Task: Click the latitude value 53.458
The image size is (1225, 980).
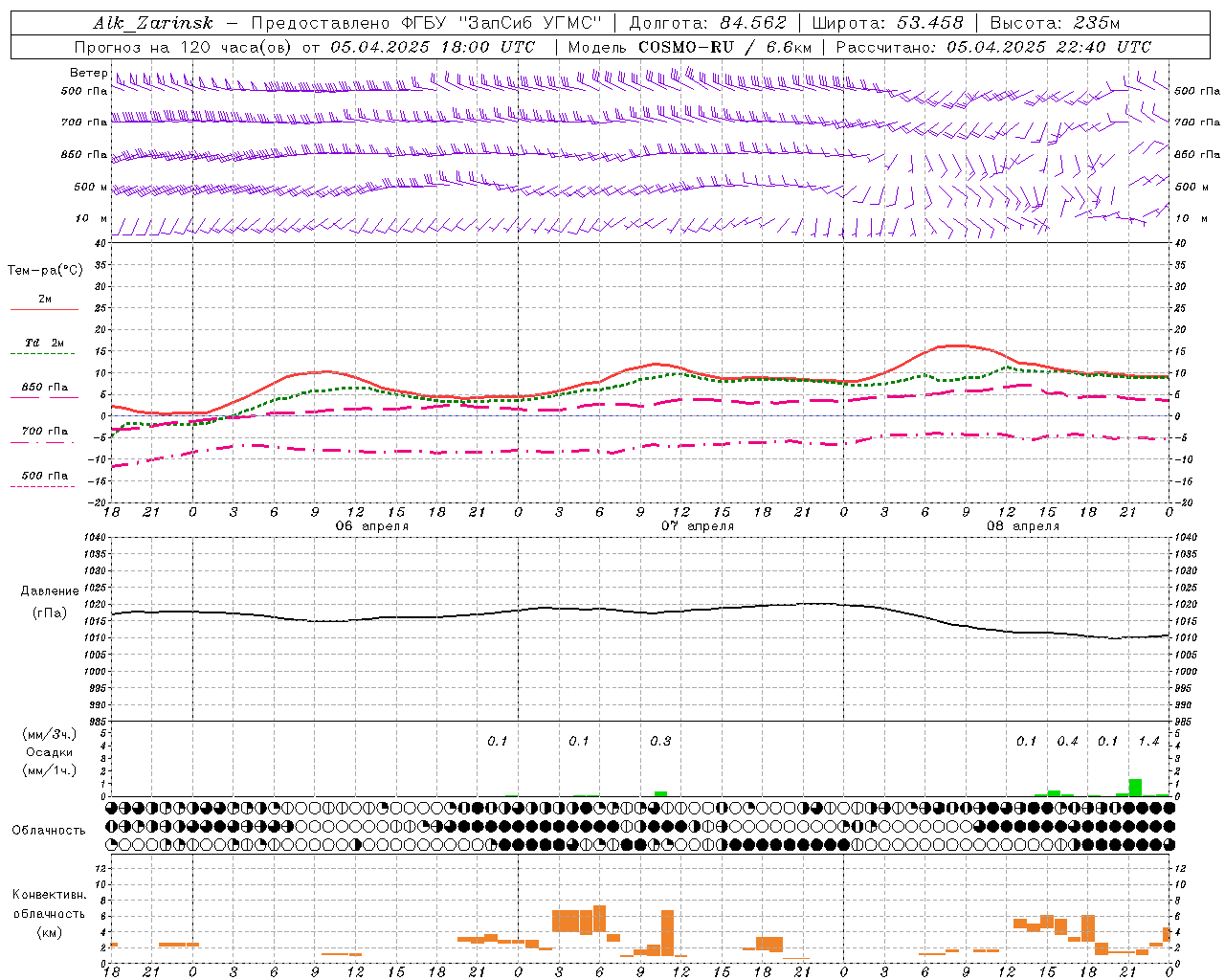Action: pyautogui.click(x=929, y=23)
